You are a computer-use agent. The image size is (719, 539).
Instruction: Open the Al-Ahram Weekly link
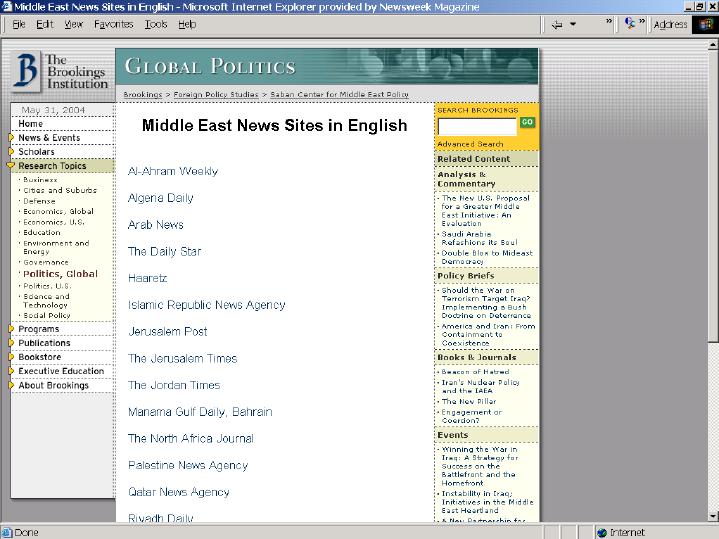point(173,171)
